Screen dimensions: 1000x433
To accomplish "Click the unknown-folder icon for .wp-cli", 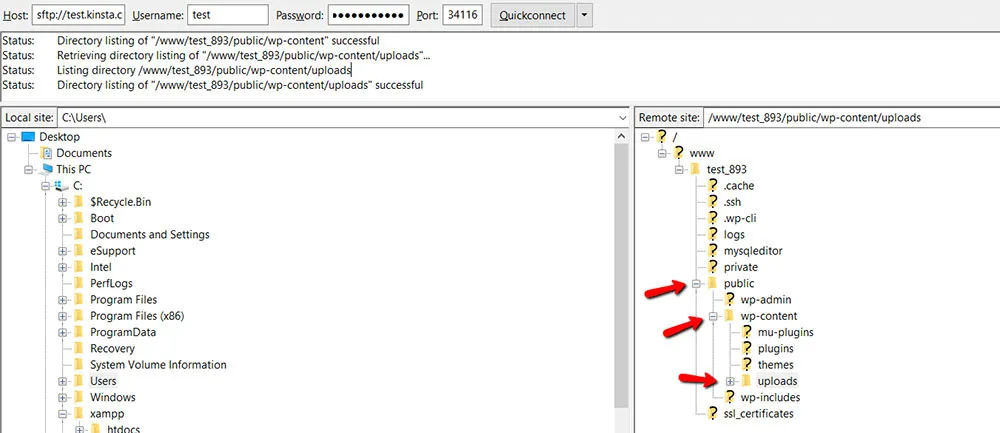I will click(x=712, y=218).
